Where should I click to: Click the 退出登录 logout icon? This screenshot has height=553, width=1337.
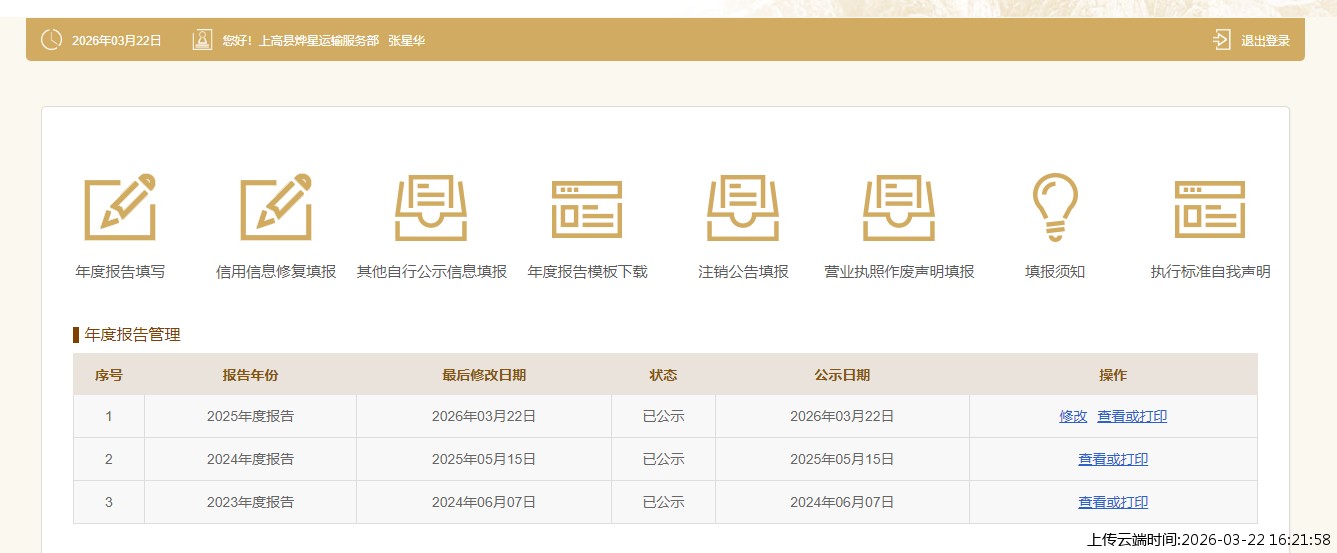click(x=1221, y=40)
